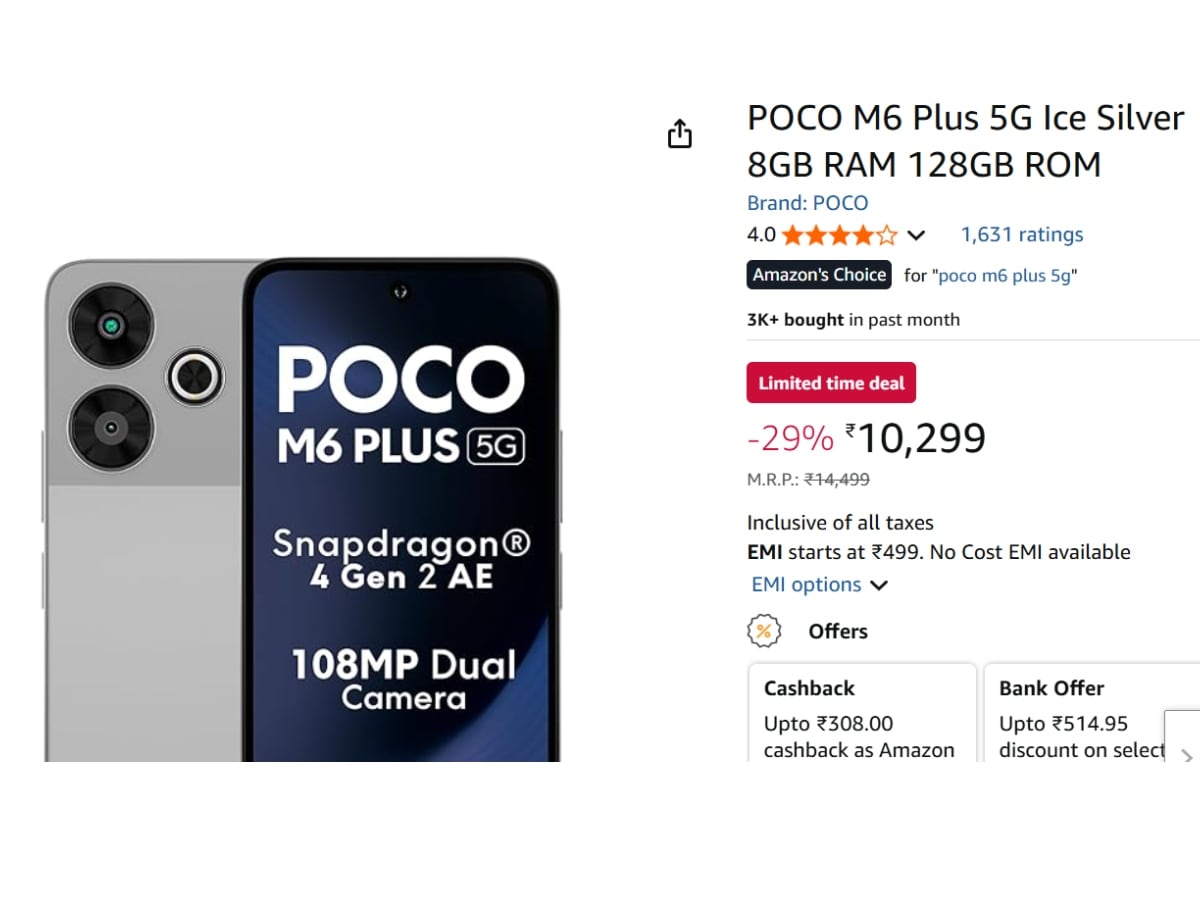
Task: Click the -29% discount label
Action: point(789,438)
